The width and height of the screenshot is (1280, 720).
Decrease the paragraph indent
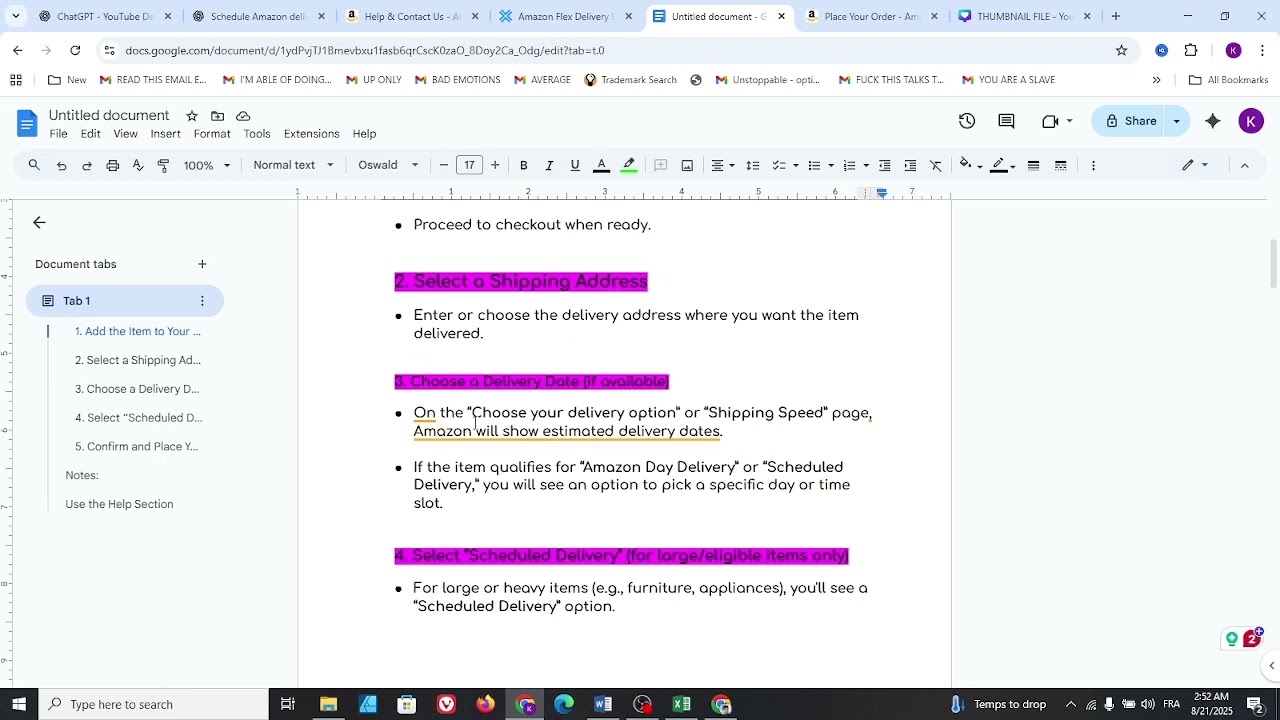[884, 165]
